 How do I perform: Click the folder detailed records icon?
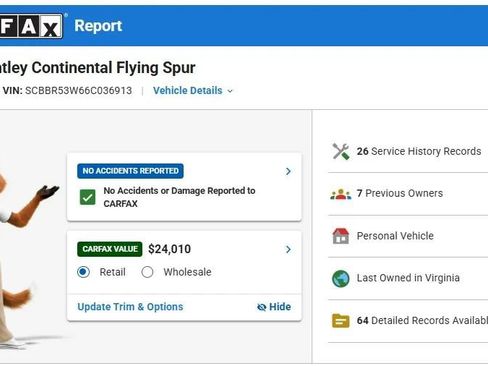click(x=341, y=321)
